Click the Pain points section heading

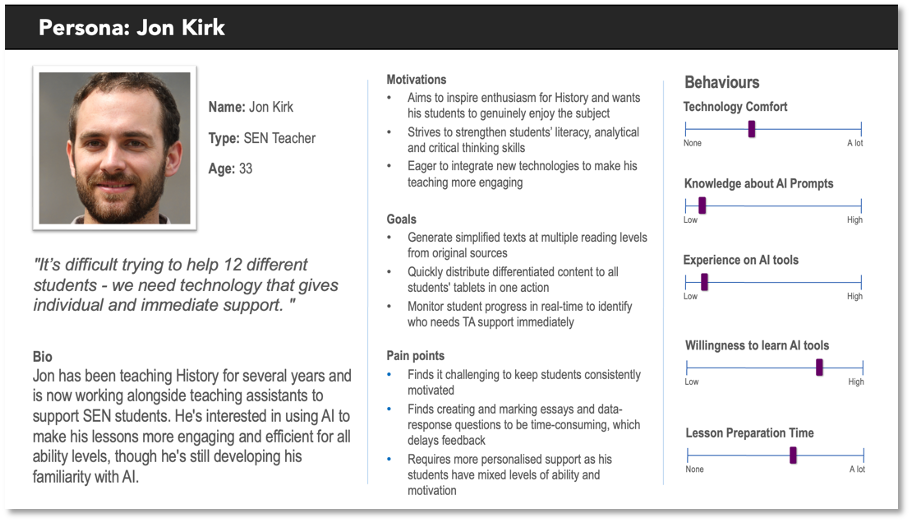[415, 355]
